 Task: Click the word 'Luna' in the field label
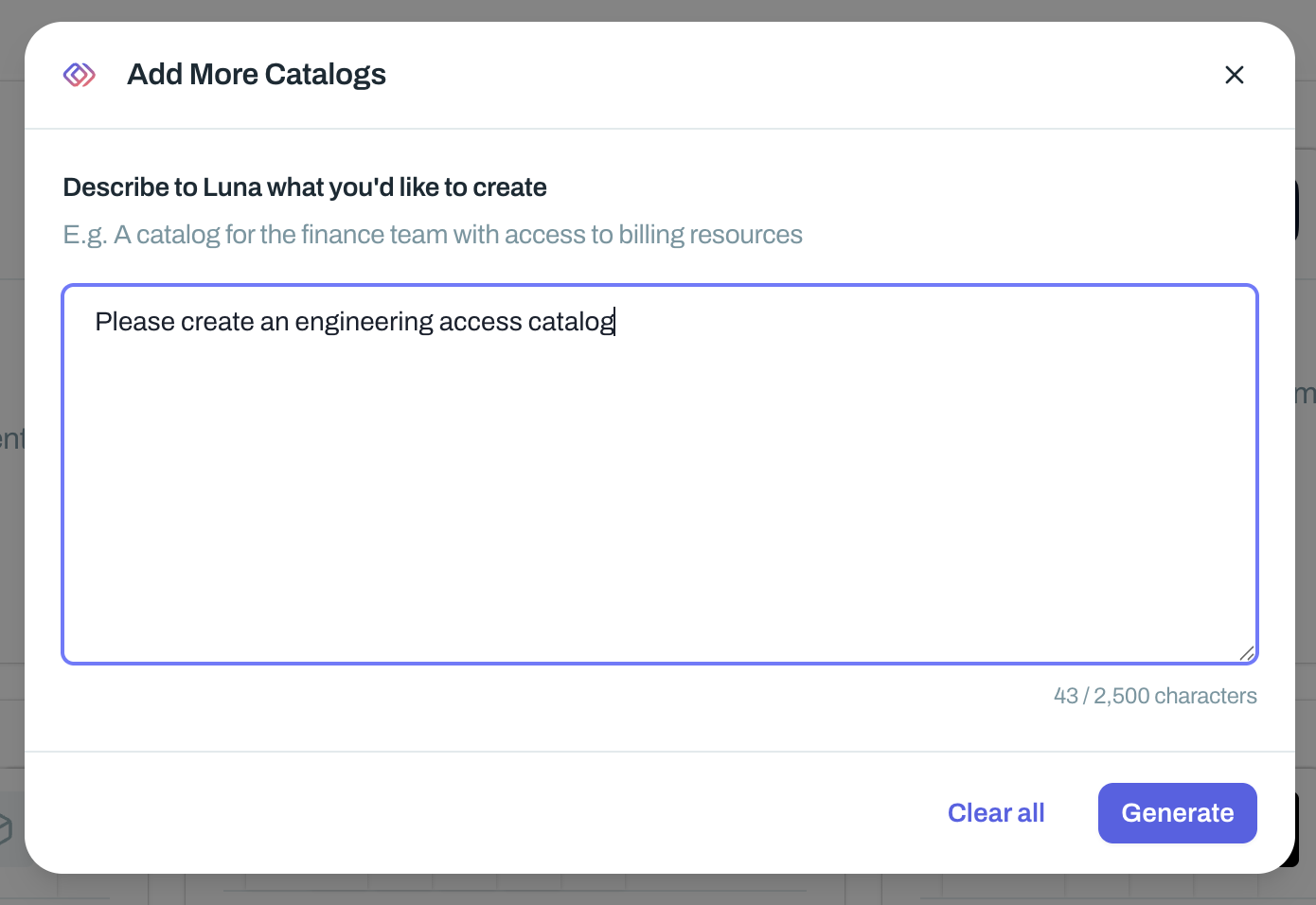coord(232,187)
